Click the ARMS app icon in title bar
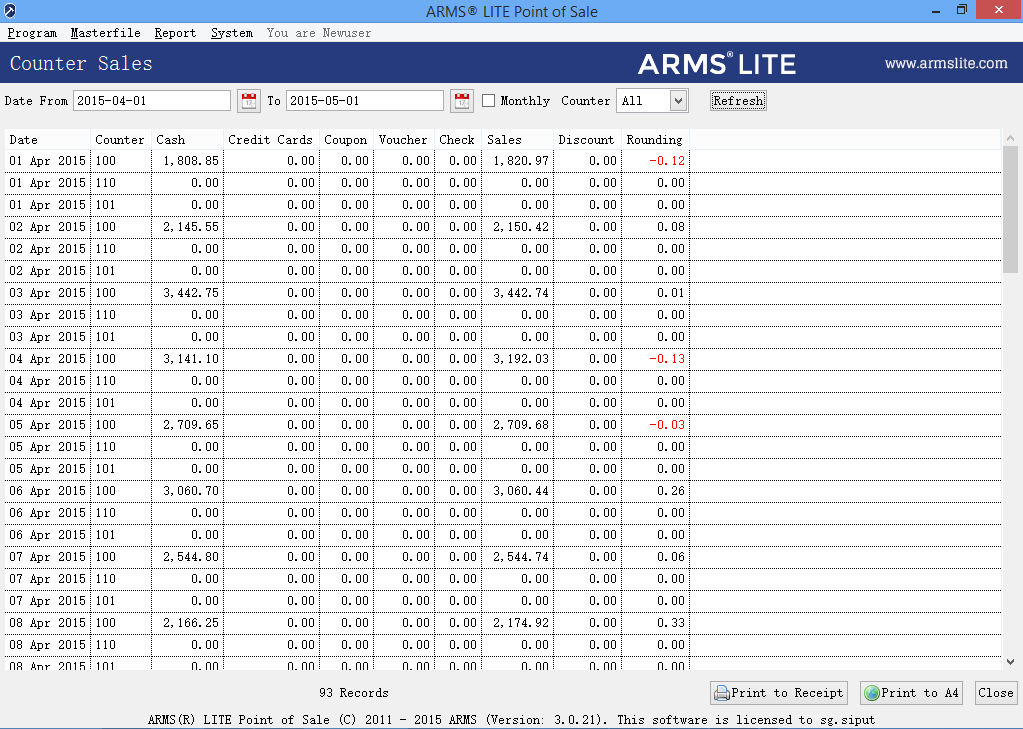Image resolution: width=1023 pixels, height=729 pixels. (x=10, y=10)
